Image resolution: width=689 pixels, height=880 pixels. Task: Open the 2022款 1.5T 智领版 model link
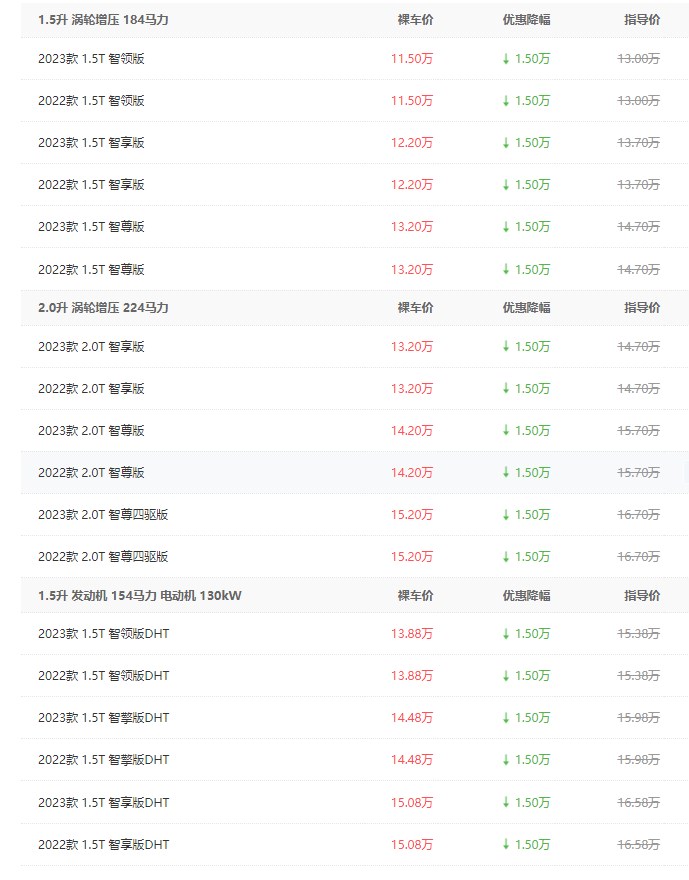(91, 101)
